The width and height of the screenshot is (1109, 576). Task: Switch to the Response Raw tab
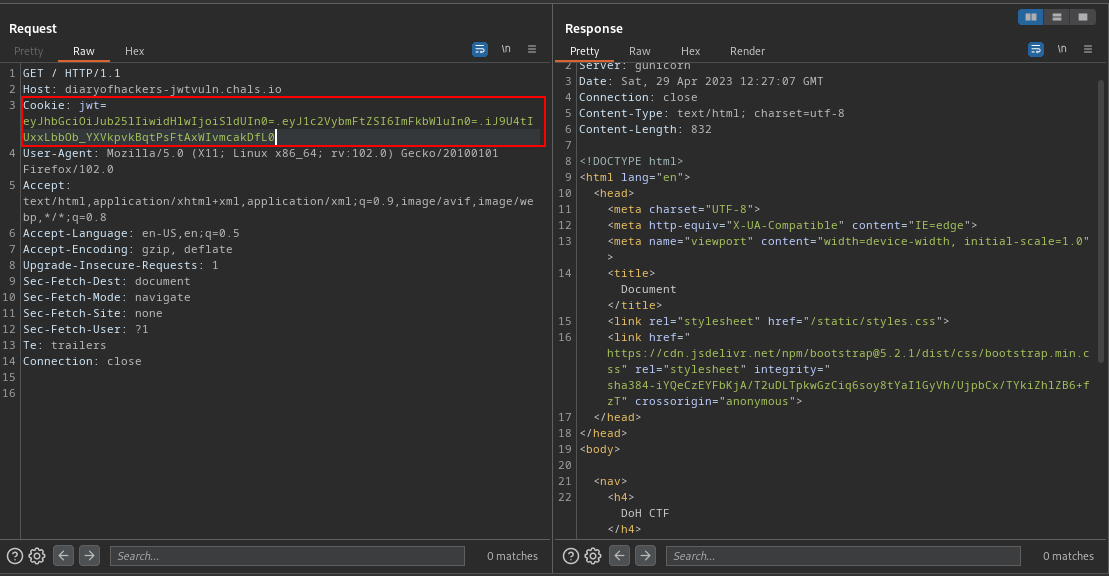(639, 51)
